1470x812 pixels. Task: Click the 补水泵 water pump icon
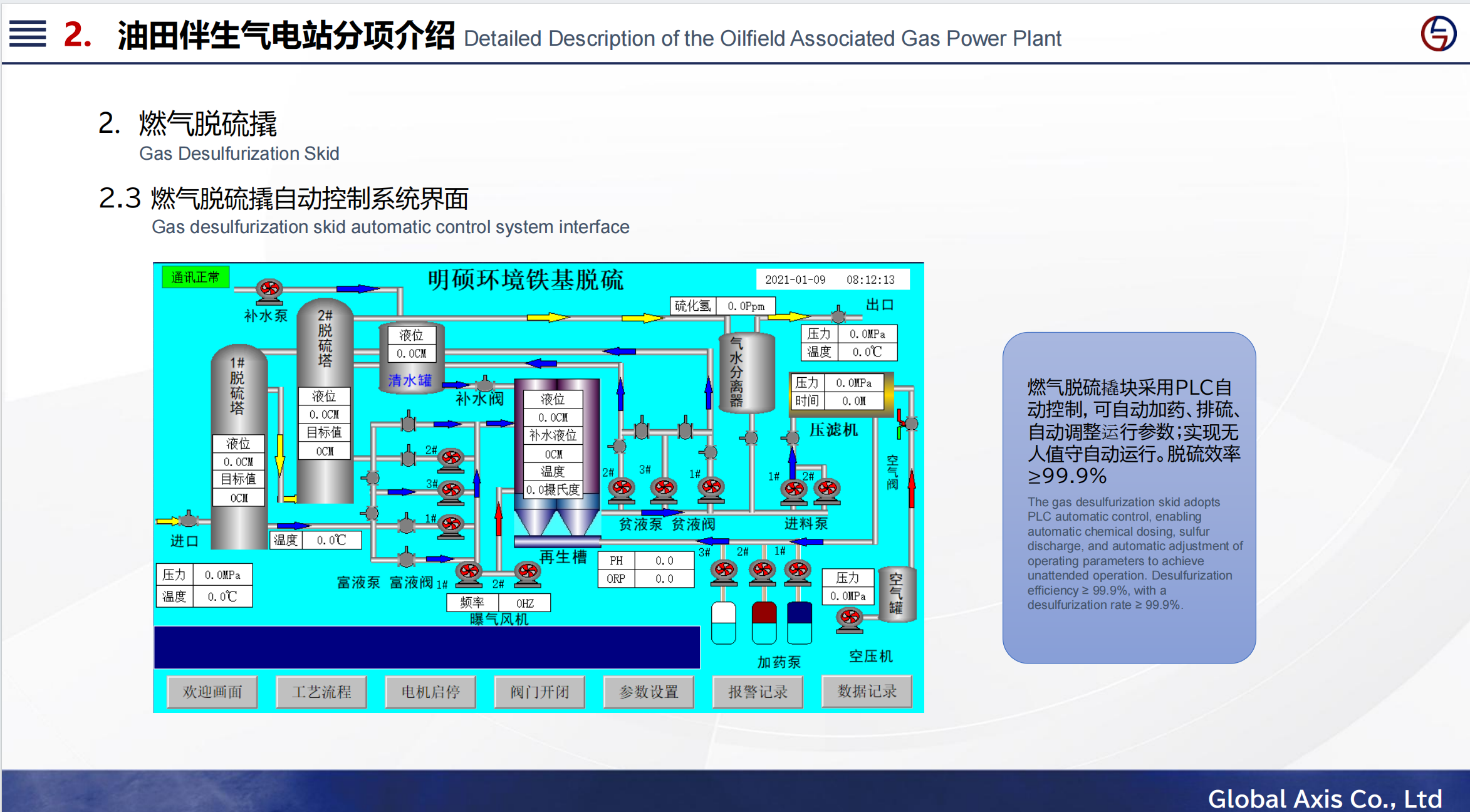click(269, 289)
